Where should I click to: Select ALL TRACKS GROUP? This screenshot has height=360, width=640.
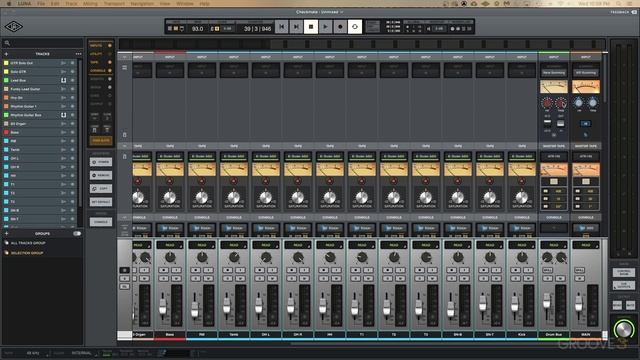click(x=28, y=243)
